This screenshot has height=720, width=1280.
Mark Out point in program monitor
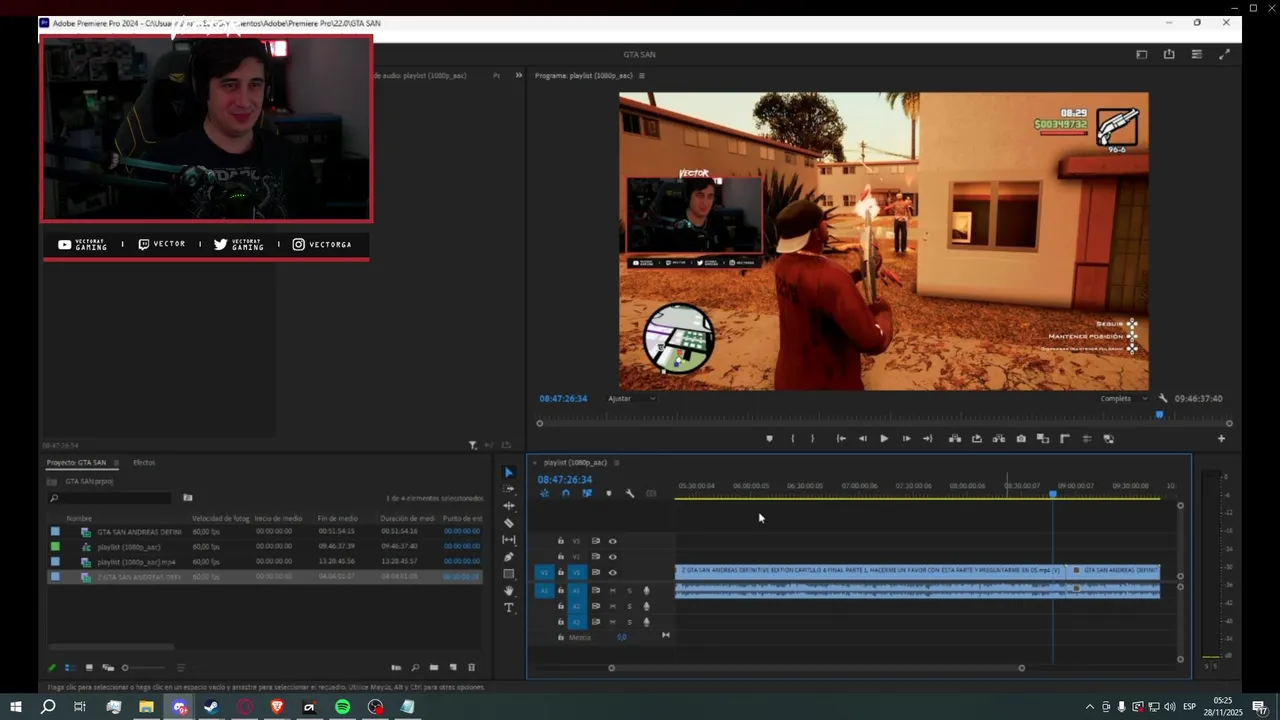tap(812, 439)
